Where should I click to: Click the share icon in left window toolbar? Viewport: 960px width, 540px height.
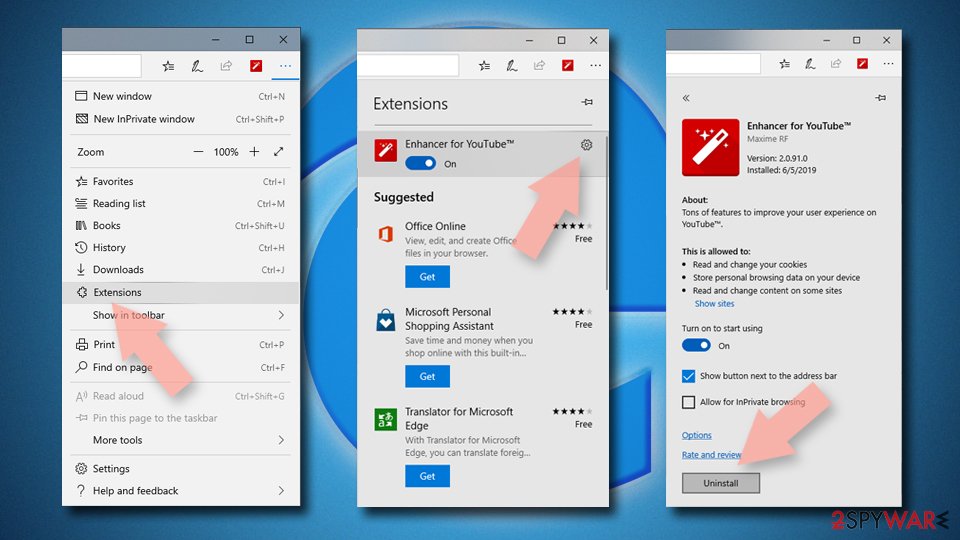[x=227, y=66]
